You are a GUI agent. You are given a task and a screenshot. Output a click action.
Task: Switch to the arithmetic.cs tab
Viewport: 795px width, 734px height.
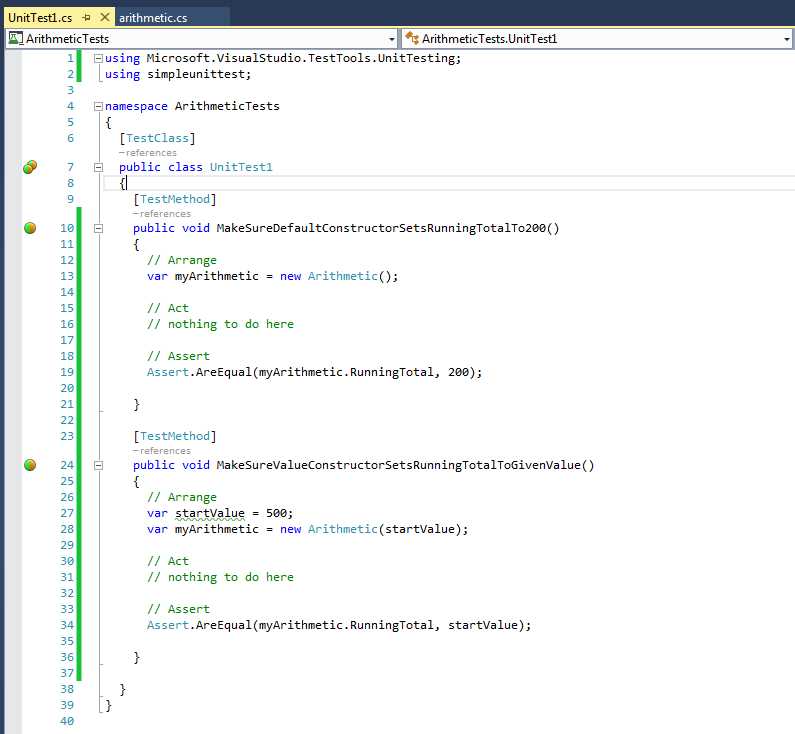pyautogui.click(x=153, y=18)
